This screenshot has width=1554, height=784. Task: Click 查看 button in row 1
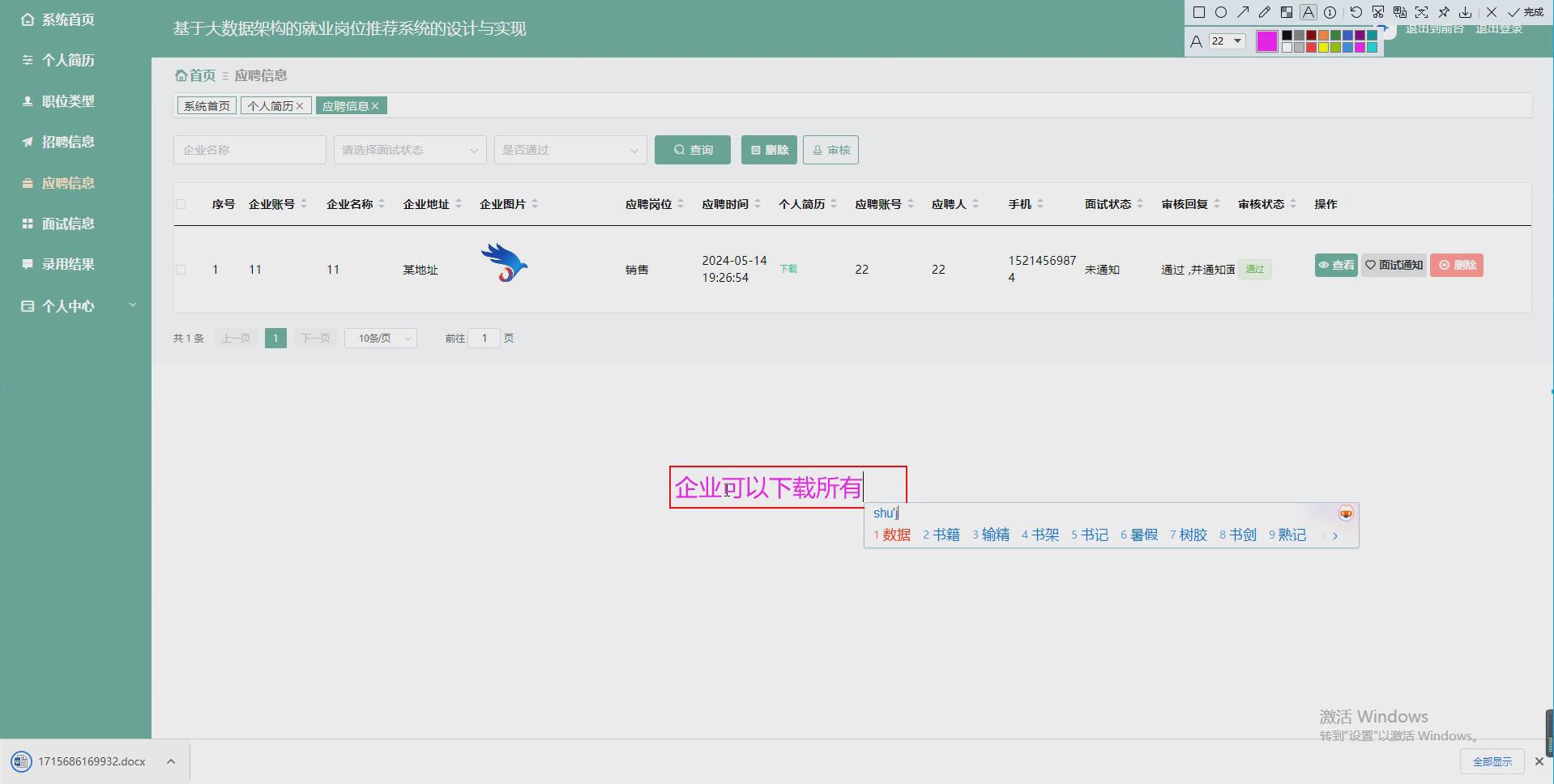(x=1336, y=265)
